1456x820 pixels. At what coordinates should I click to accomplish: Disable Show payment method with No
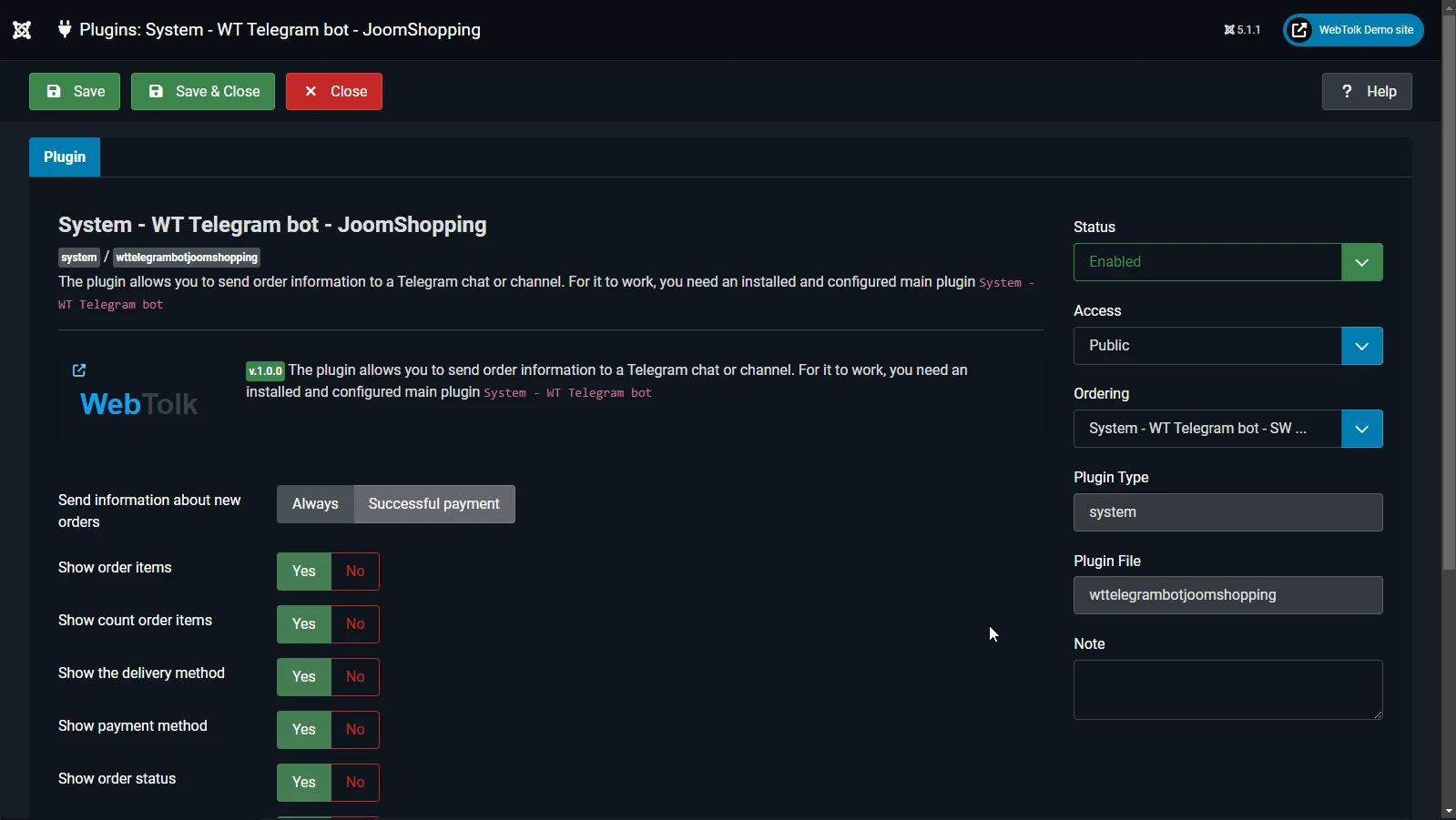pyautogui.click(x=355, y=730)
